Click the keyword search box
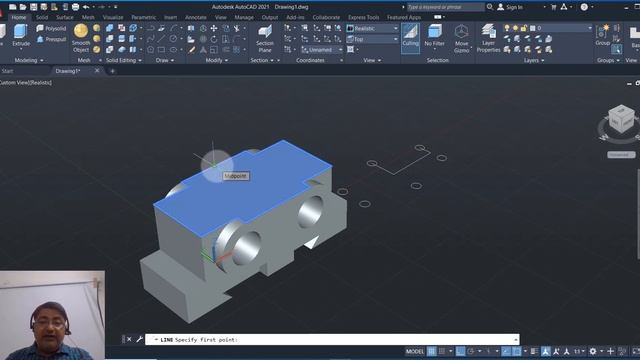This screenshot has width=640, height=360. (446, 7)
